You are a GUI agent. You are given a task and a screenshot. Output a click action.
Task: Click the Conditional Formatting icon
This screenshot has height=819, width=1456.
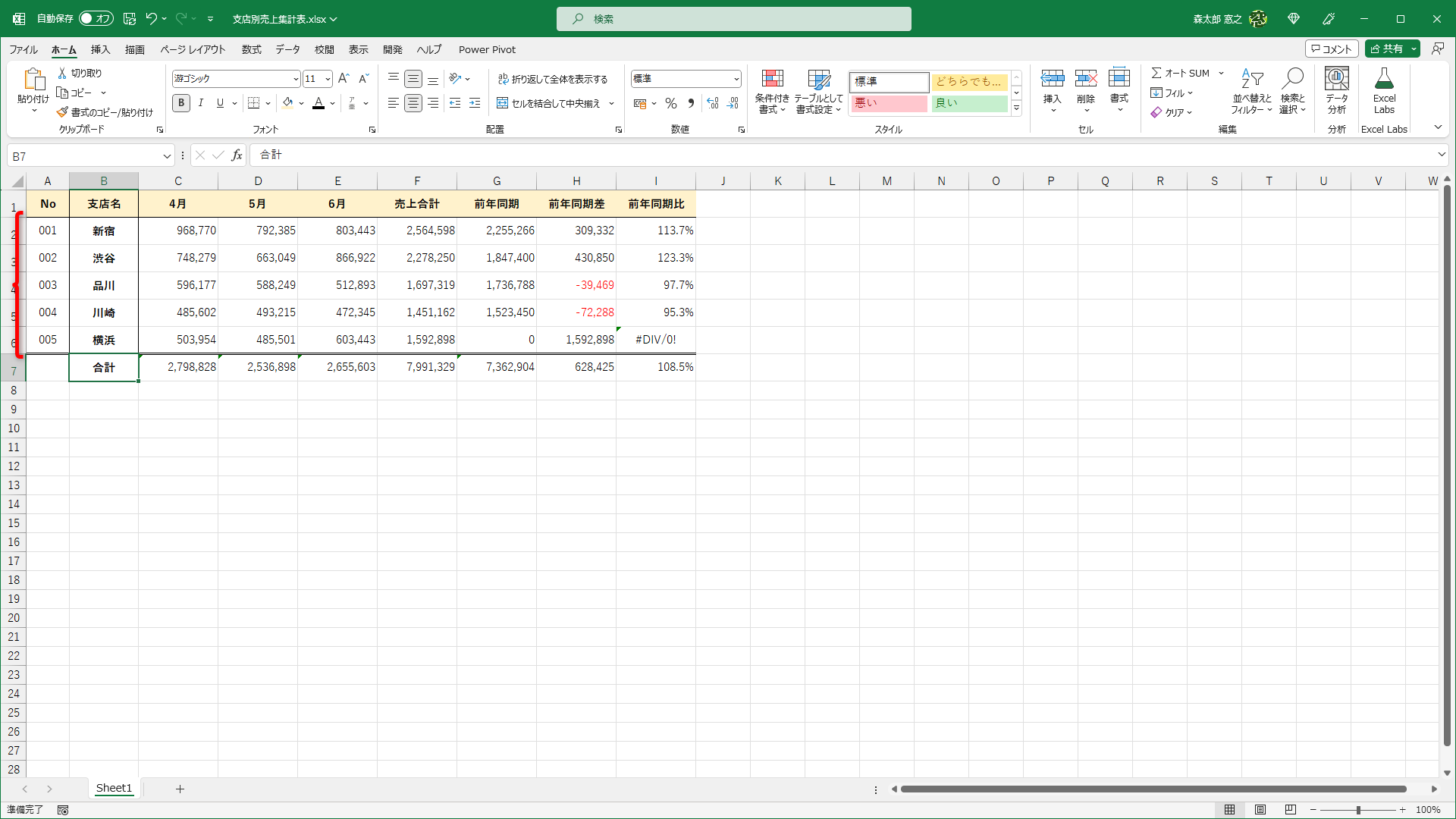772,79
